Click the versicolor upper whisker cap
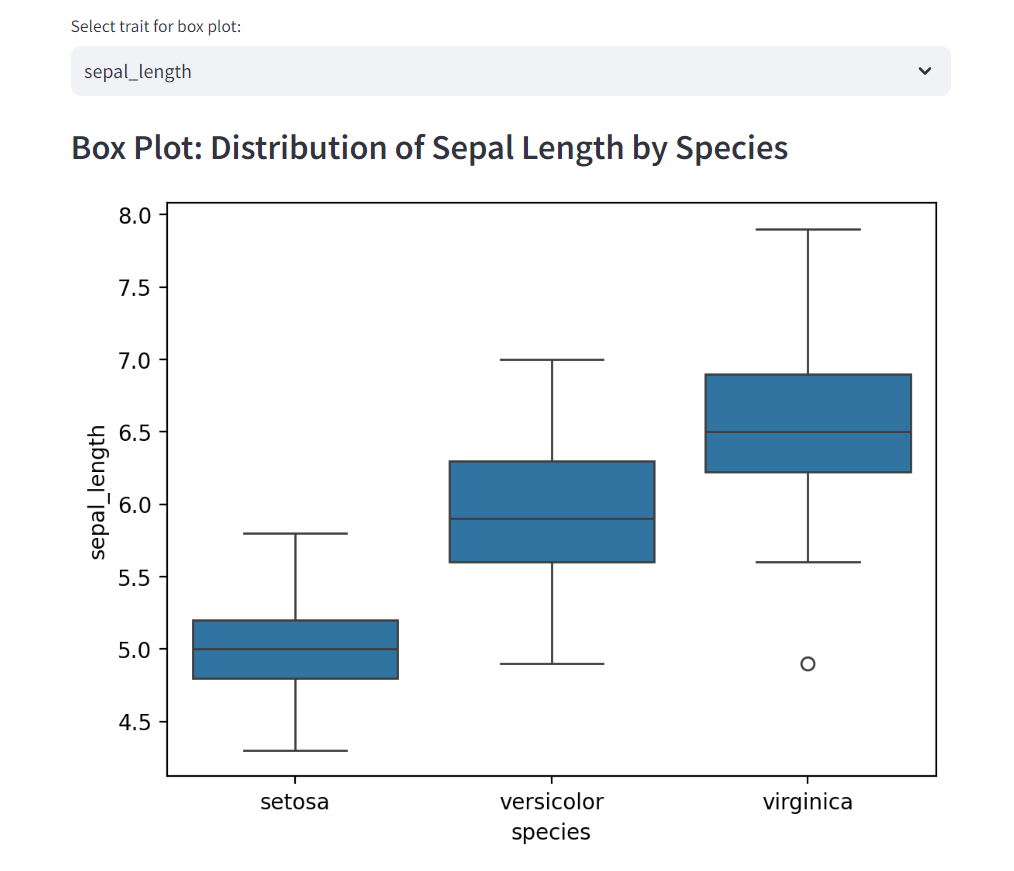Image resolution: width=1014 pixels, height=871 pixels. tap(551, 359)
